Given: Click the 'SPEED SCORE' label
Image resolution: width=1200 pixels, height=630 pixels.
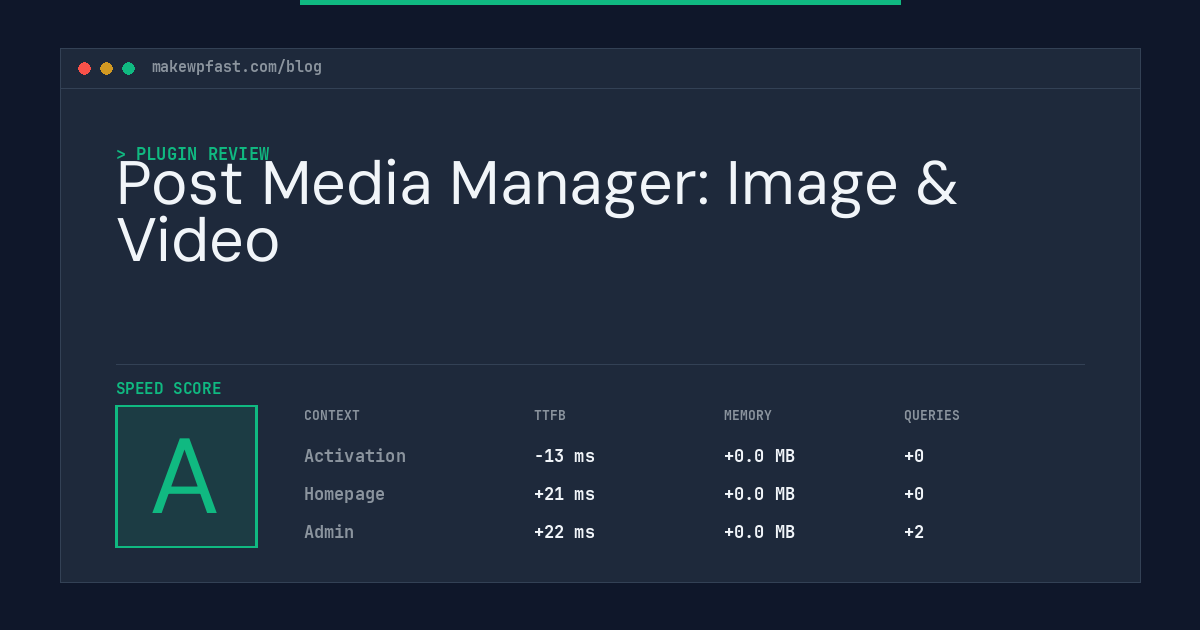Looking at the screenshot, I should point(169,388).
